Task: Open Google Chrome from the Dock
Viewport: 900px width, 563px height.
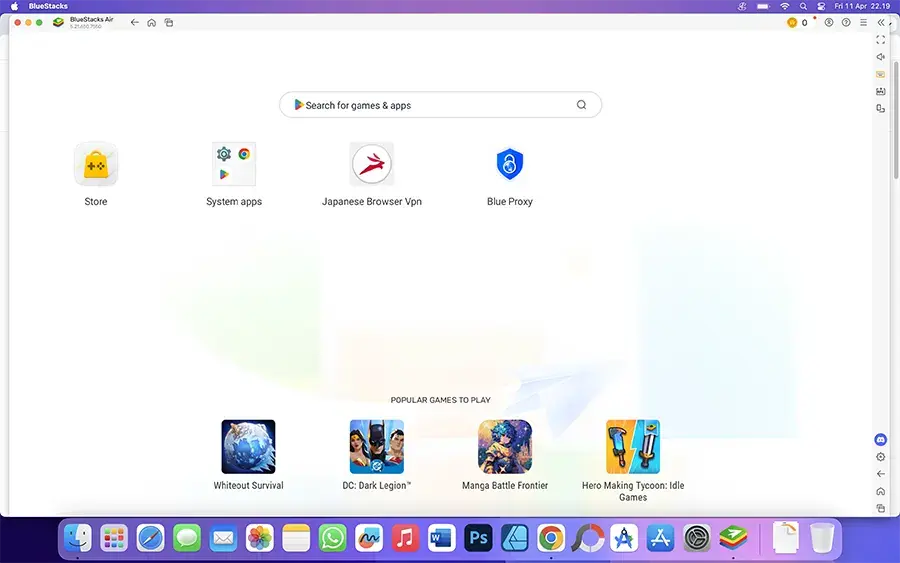Action: [551, 538]
